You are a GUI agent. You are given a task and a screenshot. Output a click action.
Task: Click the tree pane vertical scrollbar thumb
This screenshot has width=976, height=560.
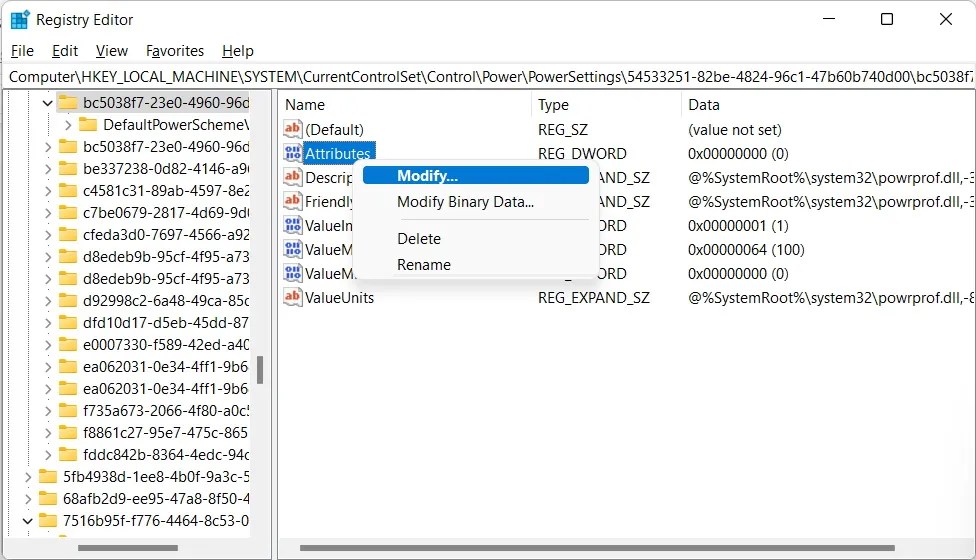[260, 370]
